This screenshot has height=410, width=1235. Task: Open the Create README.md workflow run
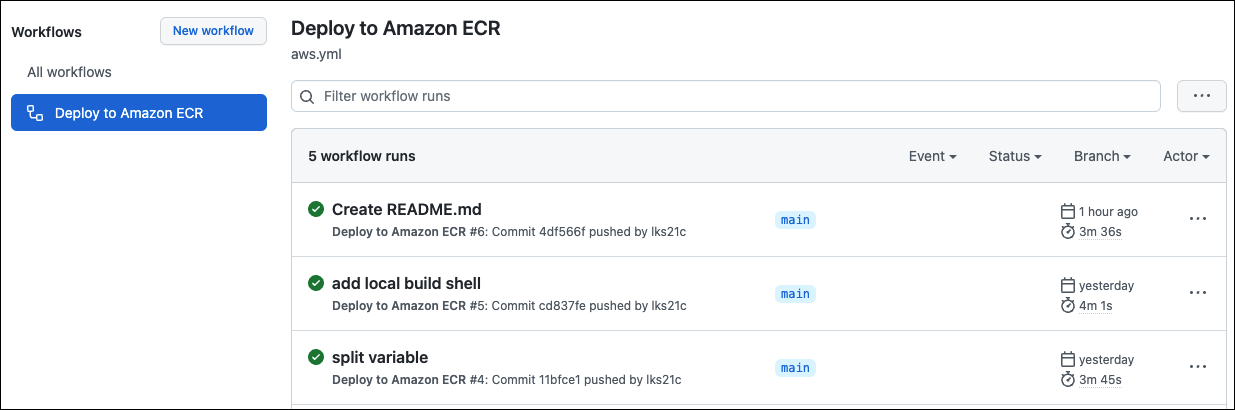pos(407,209)
